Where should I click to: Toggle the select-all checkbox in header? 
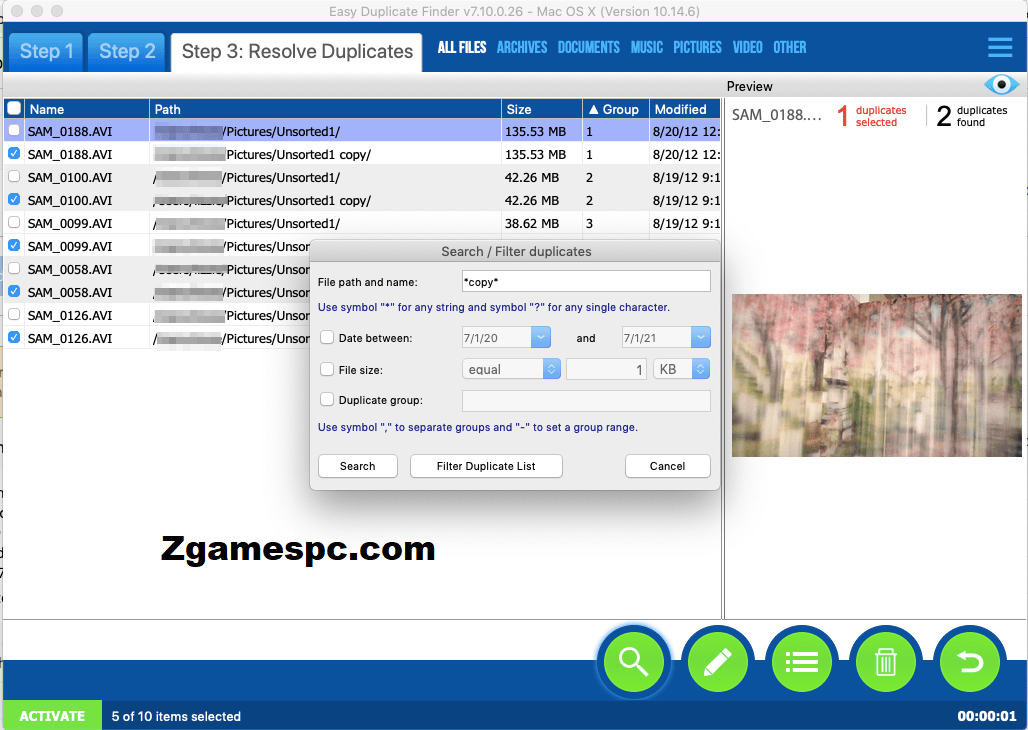pos(14,108)
